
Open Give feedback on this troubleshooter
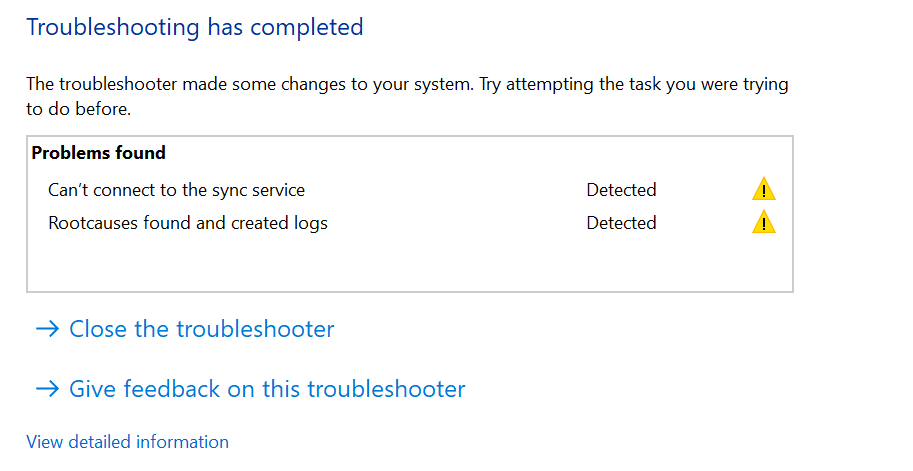[x=267, y=388]
